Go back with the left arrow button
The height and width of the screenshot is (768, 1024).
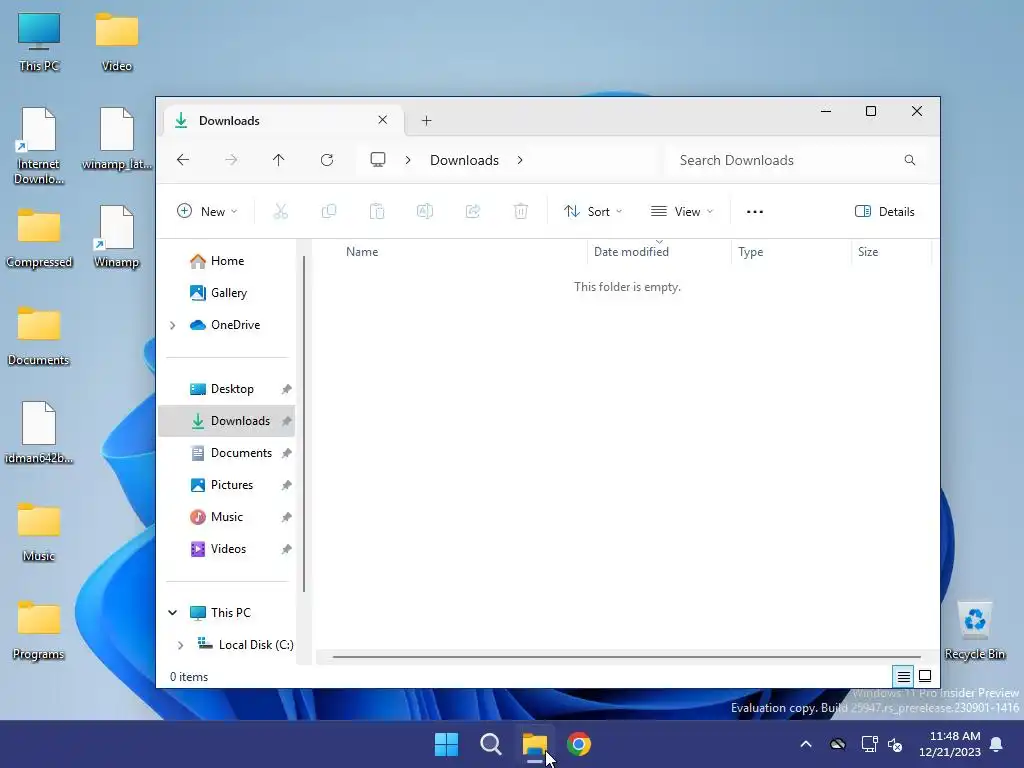point(183,160)
